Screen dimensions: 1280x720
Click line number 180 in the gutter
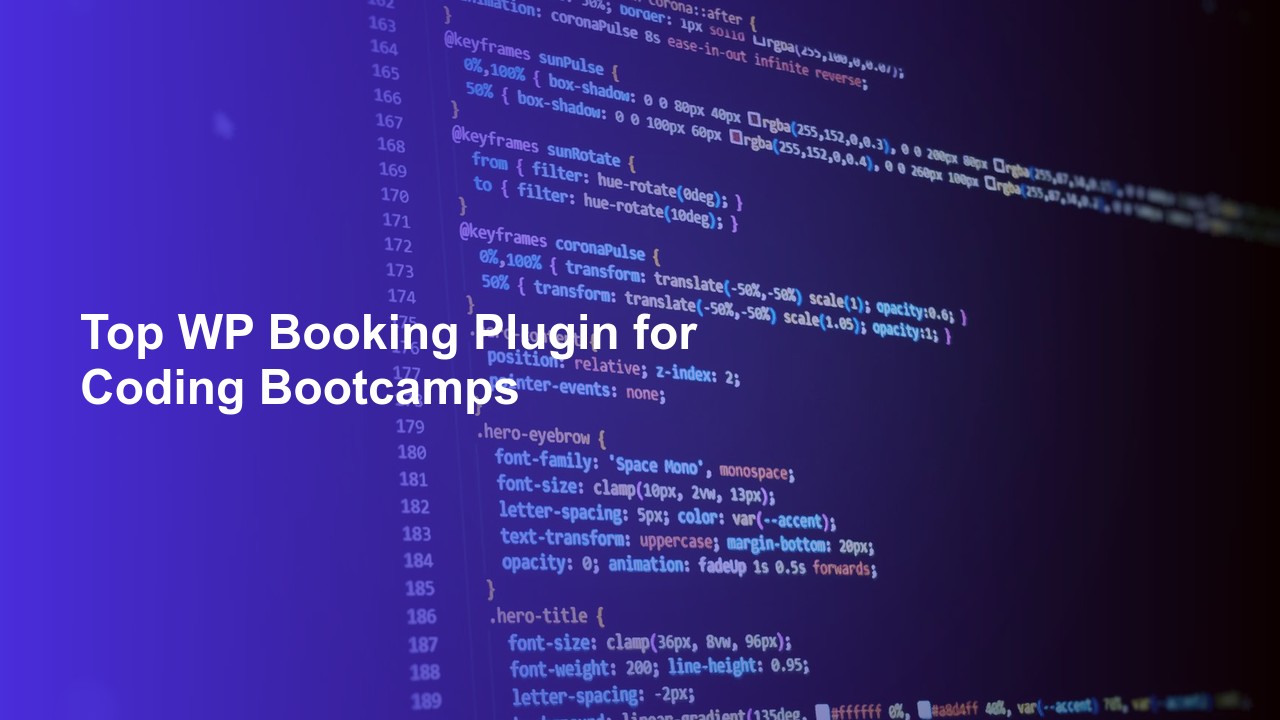coord(412,452)
